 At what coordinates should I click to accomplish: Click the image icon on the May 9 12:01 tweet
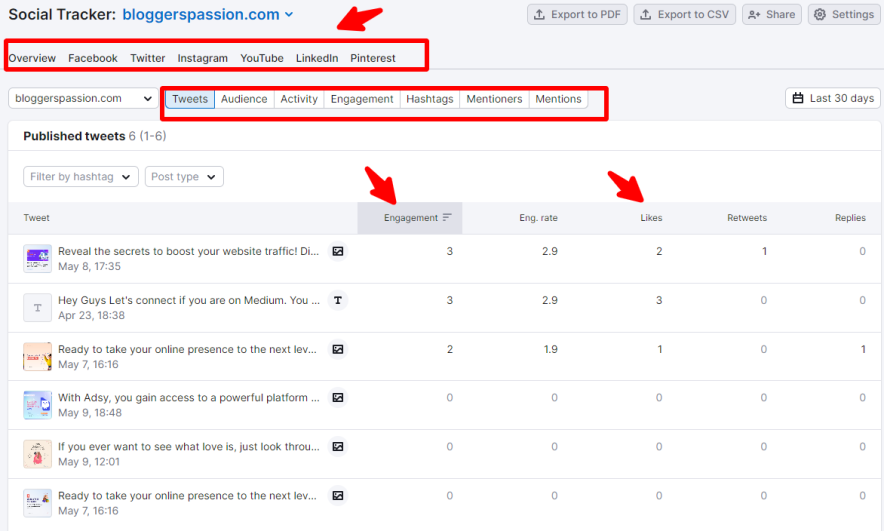coord(338,446)
